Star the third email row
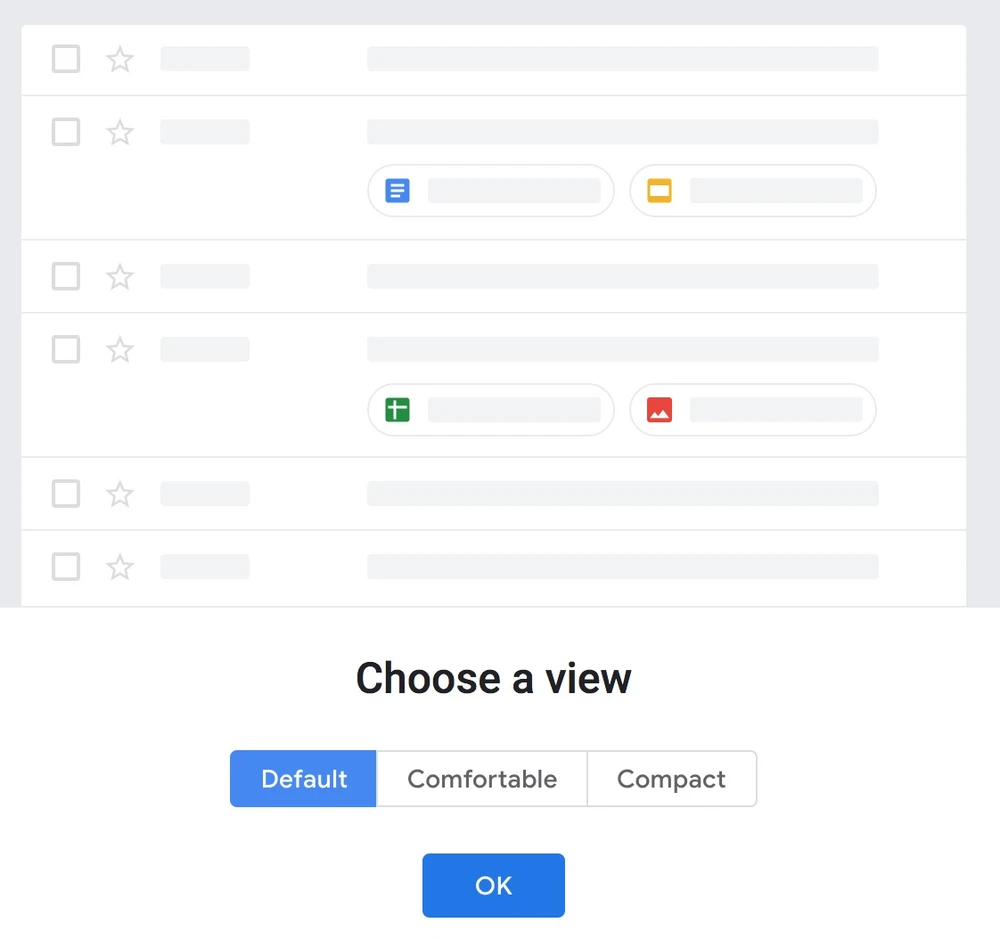Image resolution: width=1000 pixels, height=939 pixels. pos(120,276)
